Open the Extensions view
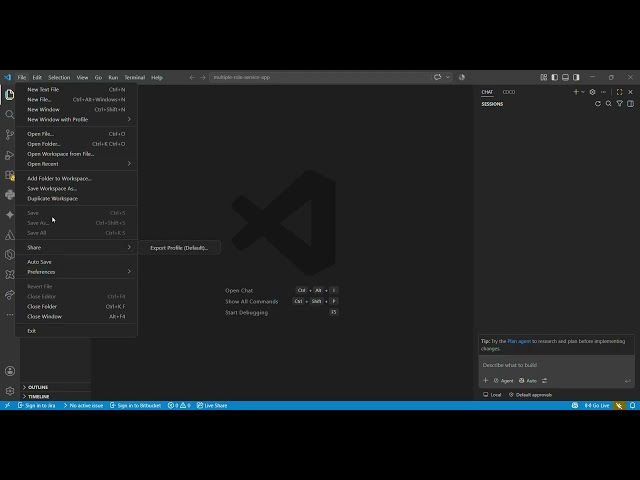The image size is (640, 480). click(10, 175)
